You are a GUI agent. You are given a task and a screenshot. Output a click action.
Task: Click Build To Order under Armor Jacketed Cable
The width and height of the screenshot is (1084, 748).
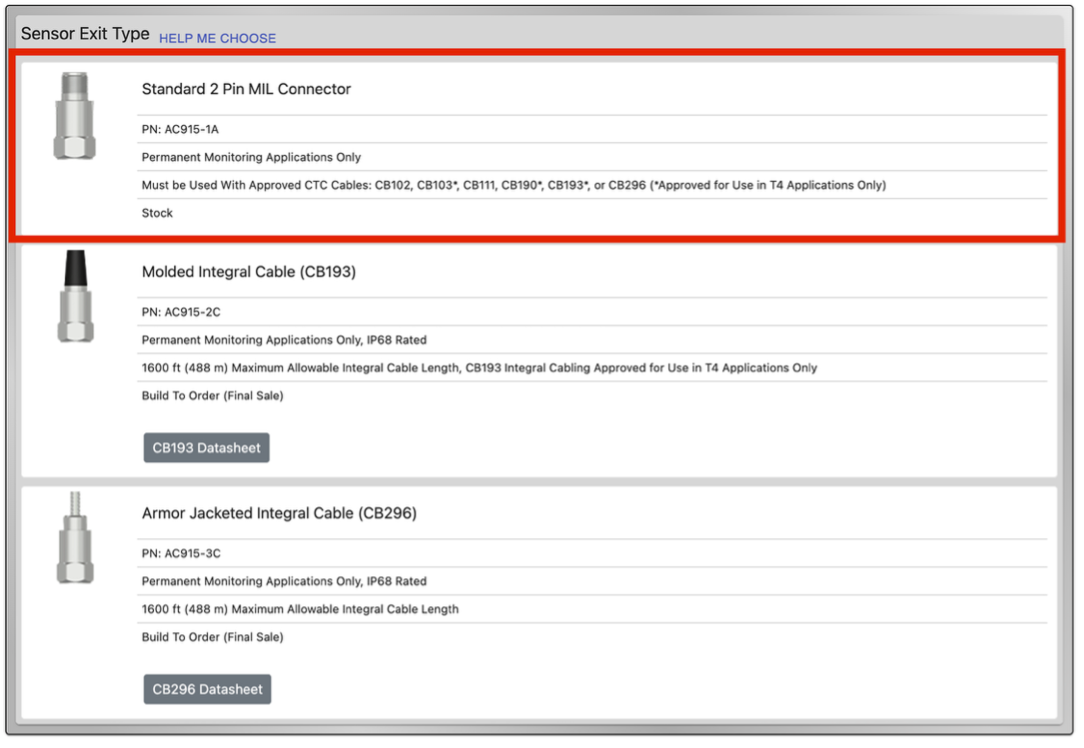point(212,637)
